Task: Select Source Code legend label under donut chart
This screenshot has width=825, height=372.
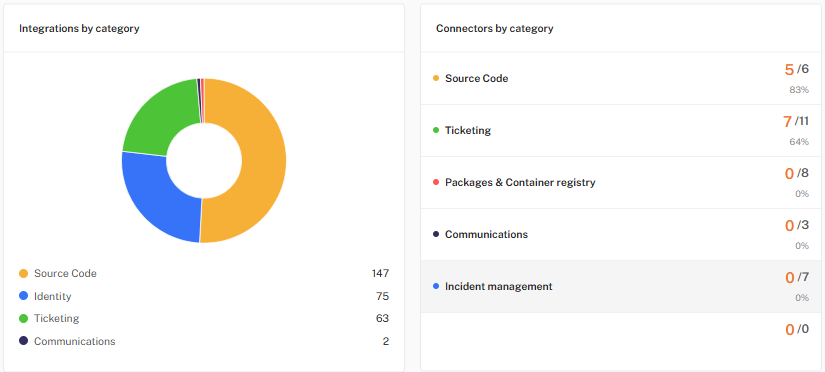Action: [x=65, y=274]
